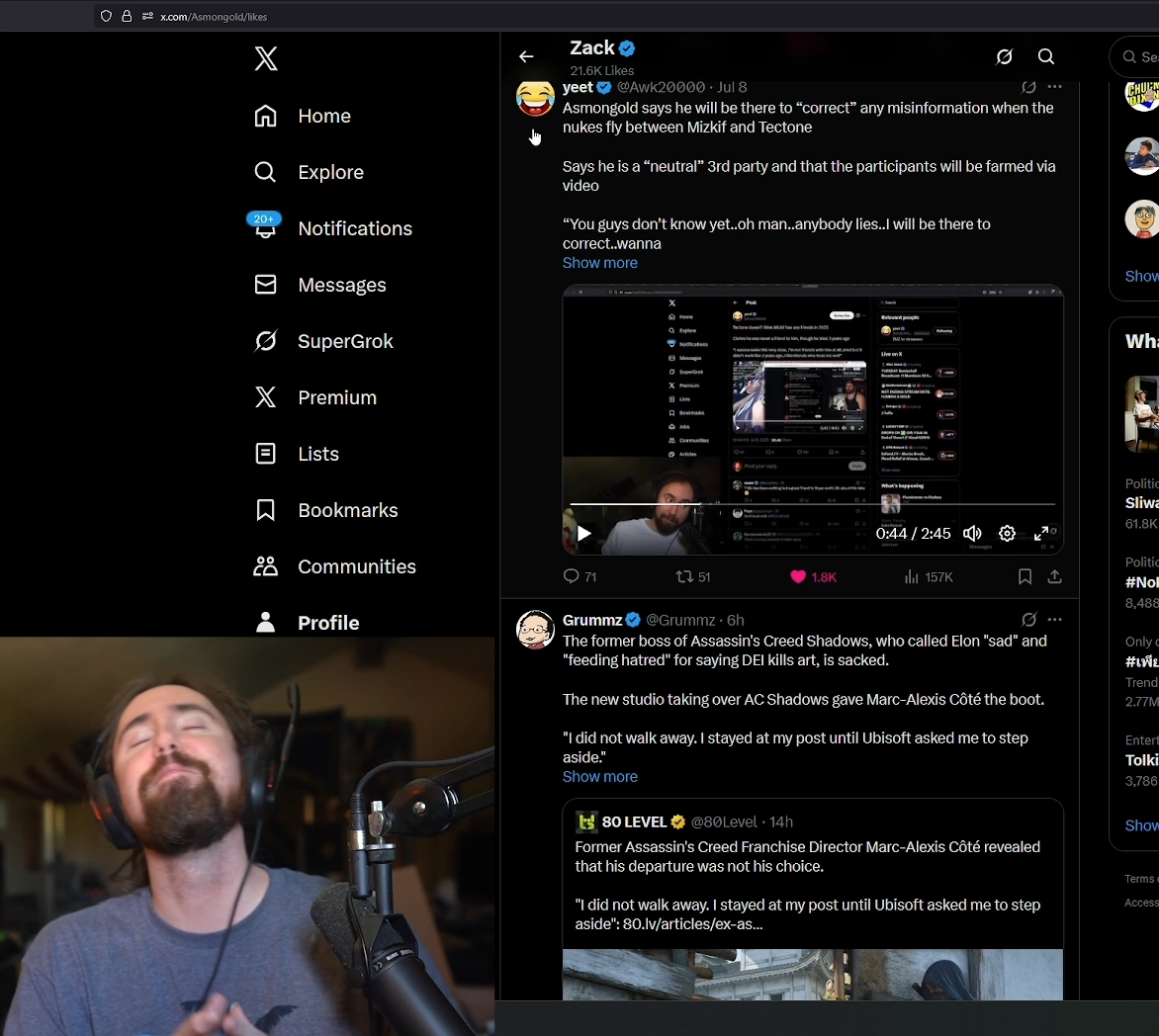The image size is (1159, 1036).
Task: Open Bookmarks in the sidebar
Action: point(326,510)
